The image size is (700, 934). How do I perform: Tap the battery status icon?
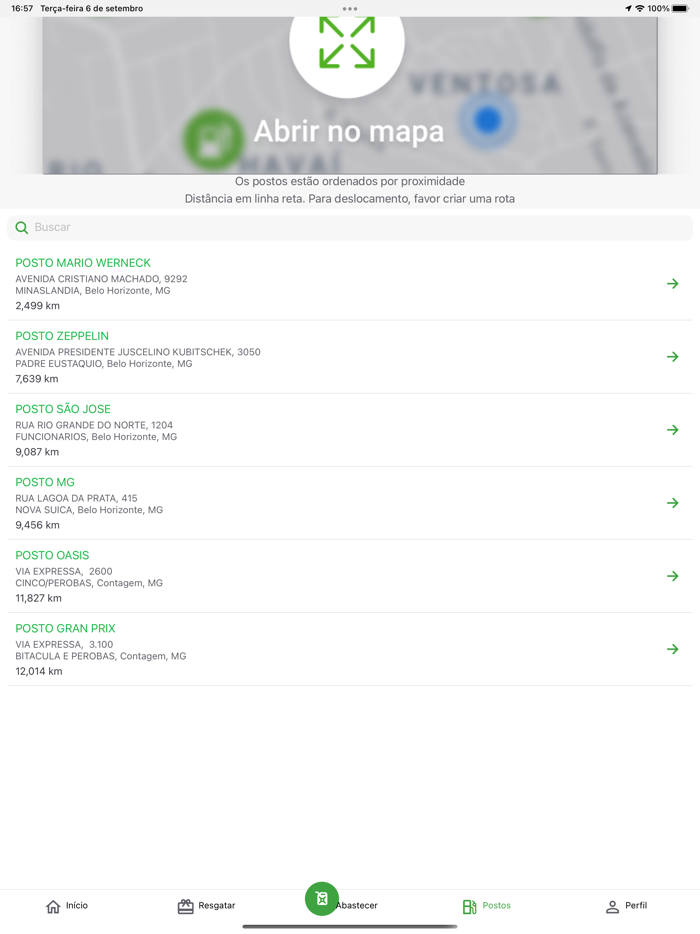(680, 8)
